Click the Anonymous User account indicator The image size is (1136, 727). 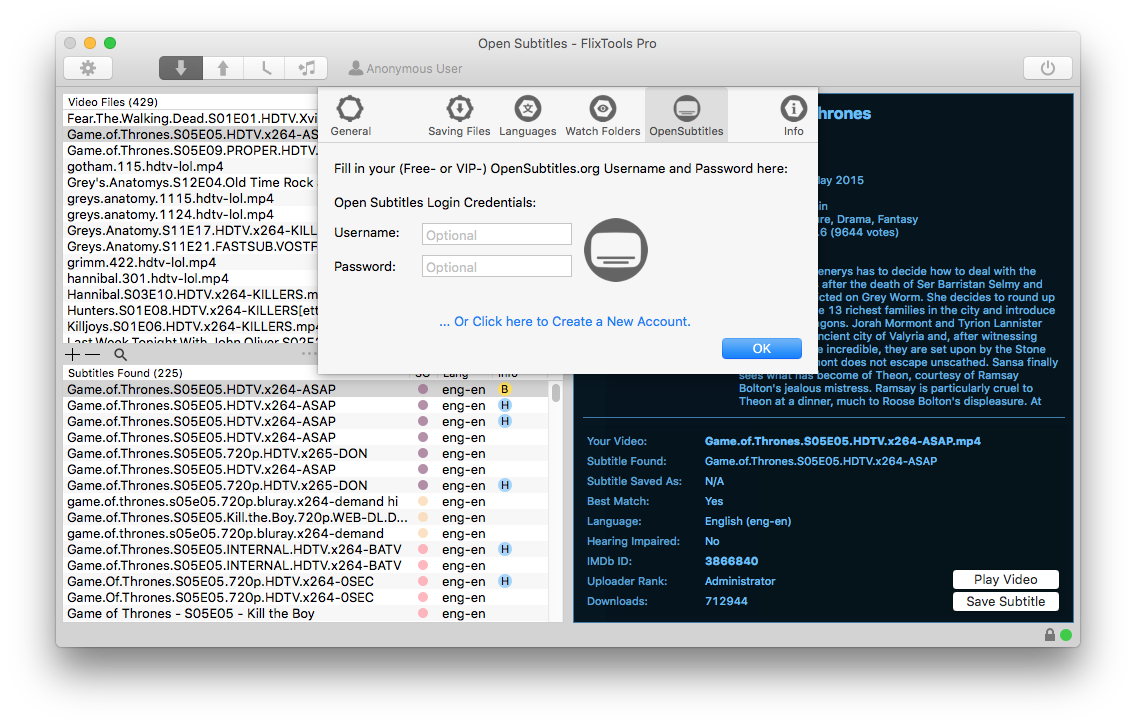[x=406, y=68]
